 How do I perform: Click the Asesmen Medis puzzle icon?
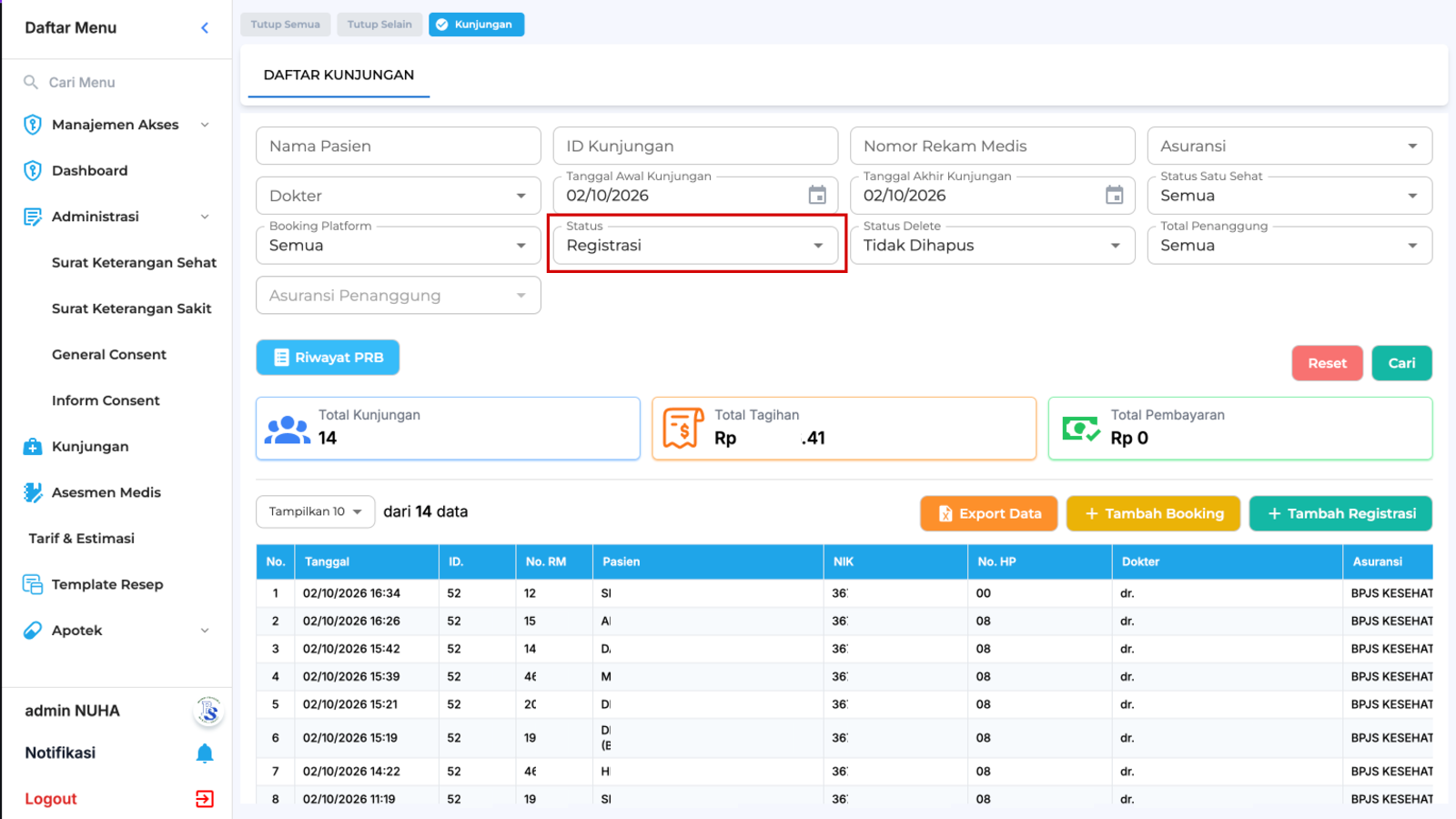point(33,492)
